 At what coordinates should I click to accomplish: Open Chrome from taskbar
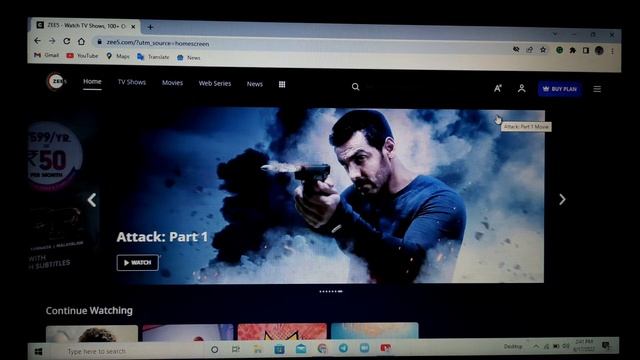click(x=322, y=348)
